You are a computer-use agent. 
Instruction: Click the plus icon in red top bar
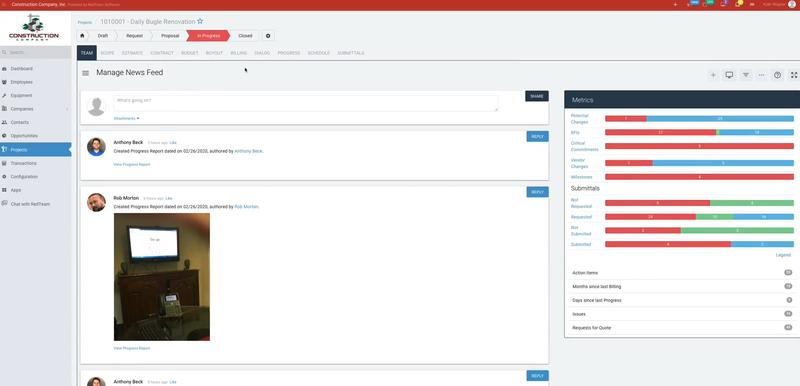tap(676, 5)
